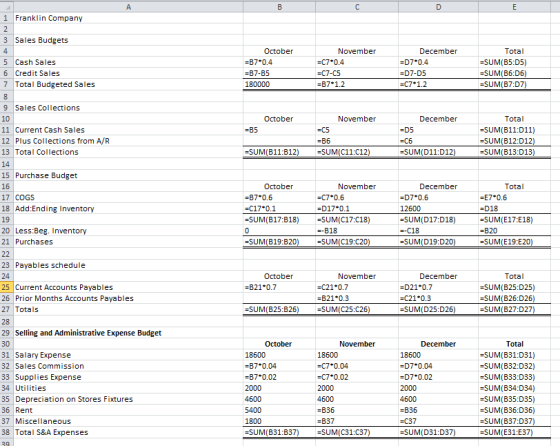Select column B header
The height and width of the screenshot is (446, 560).
[279, 7]
